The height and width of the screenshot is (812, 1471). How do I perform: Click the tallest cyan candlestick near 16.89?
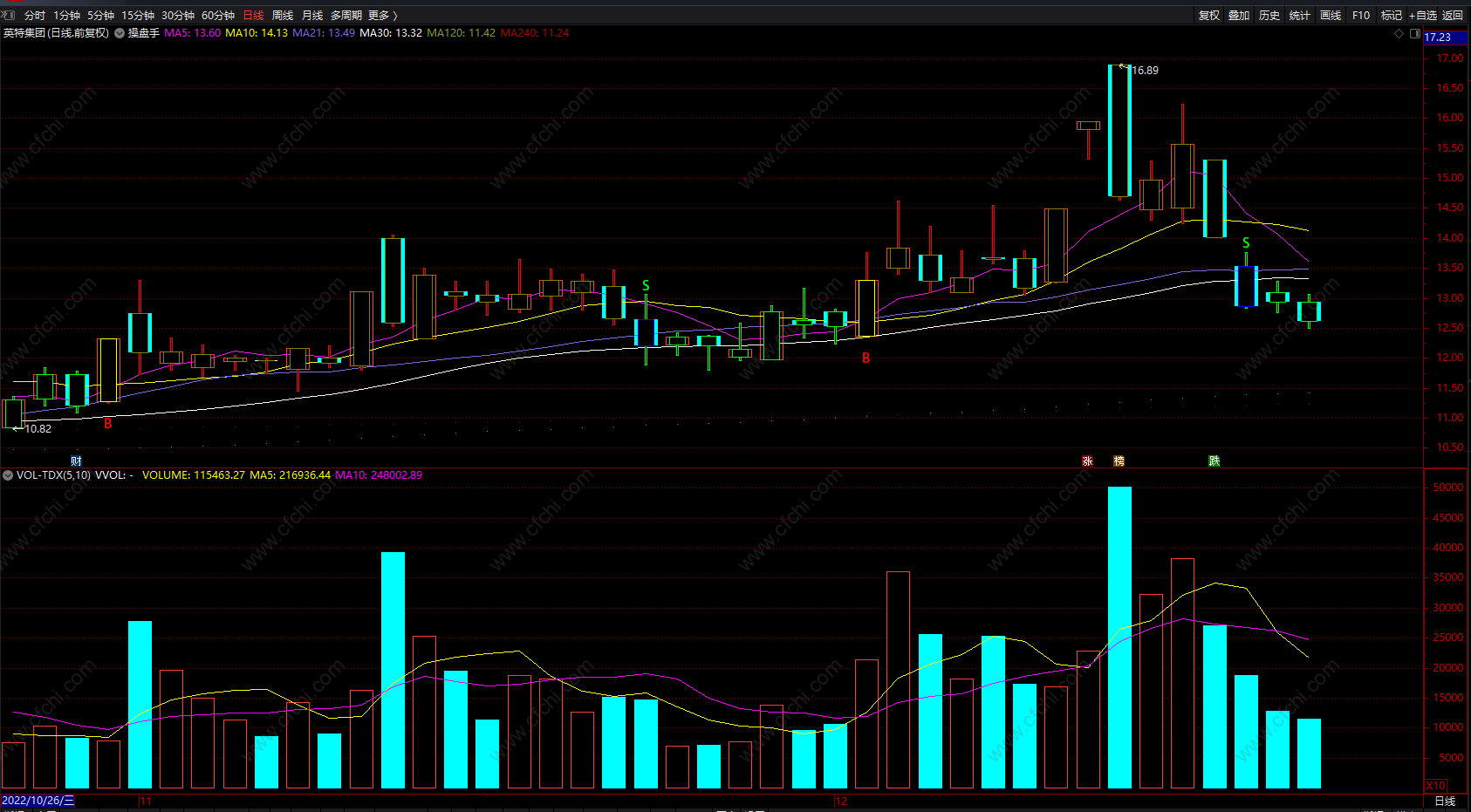point(1119,131)
